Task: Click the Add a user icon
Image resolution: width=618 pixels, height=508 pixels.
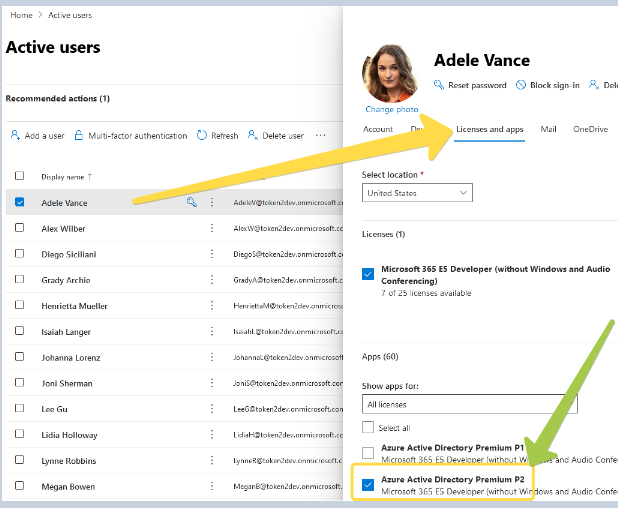Action: pyautogui.click(x=15, y=135)
